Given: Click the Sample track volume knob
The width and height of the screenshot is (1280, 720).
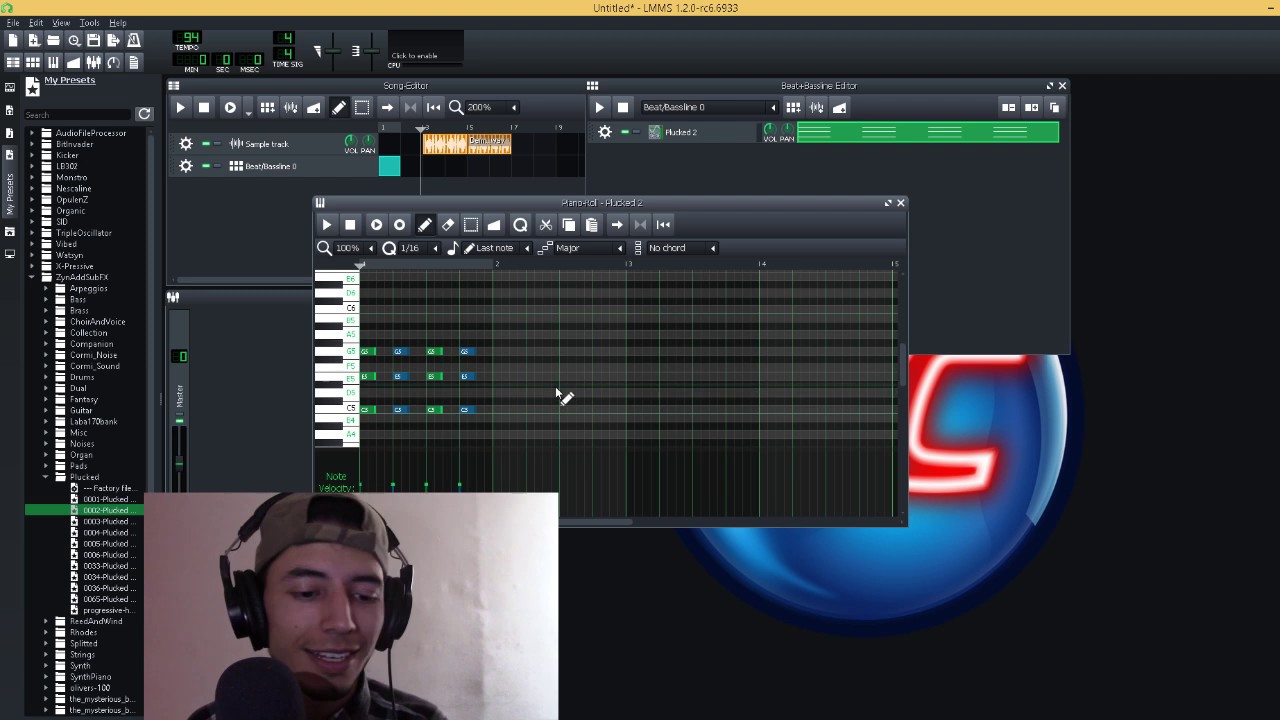Looking at the screenshot, I should (350, 140).
